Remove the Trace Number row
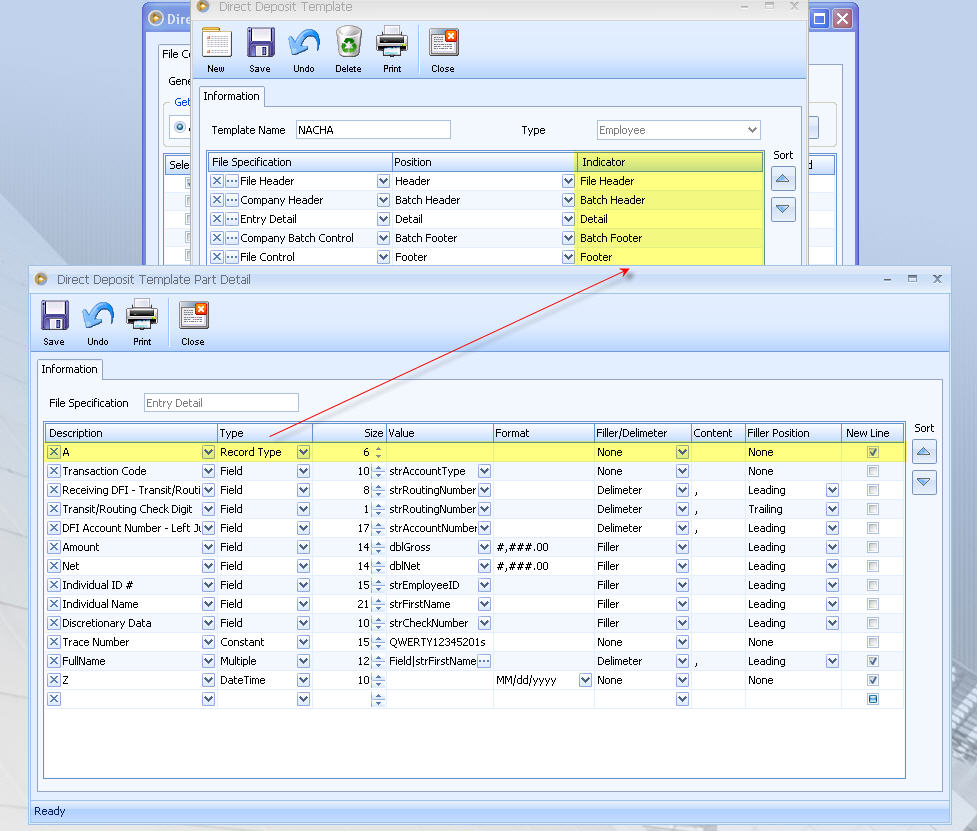 [x=54, y=642]
